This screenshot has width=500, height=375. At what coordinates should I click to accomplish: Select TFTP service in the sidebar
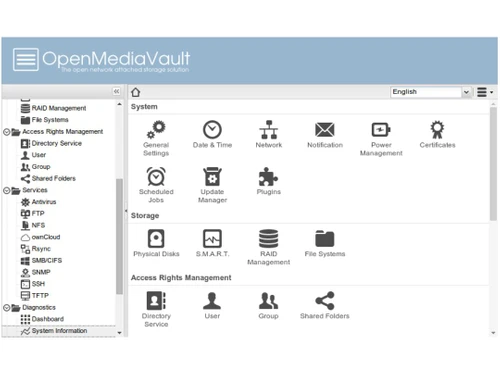pyautogui.click(x=35, y=296)
